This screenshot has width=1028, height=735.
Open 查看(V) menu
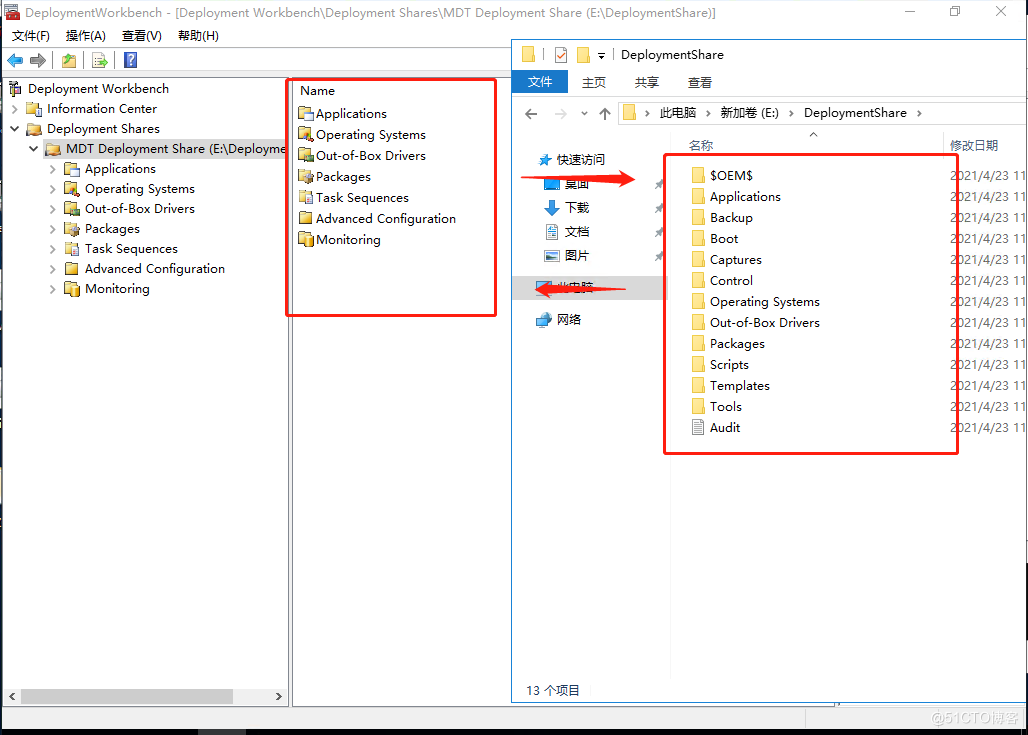click(142, 35)
